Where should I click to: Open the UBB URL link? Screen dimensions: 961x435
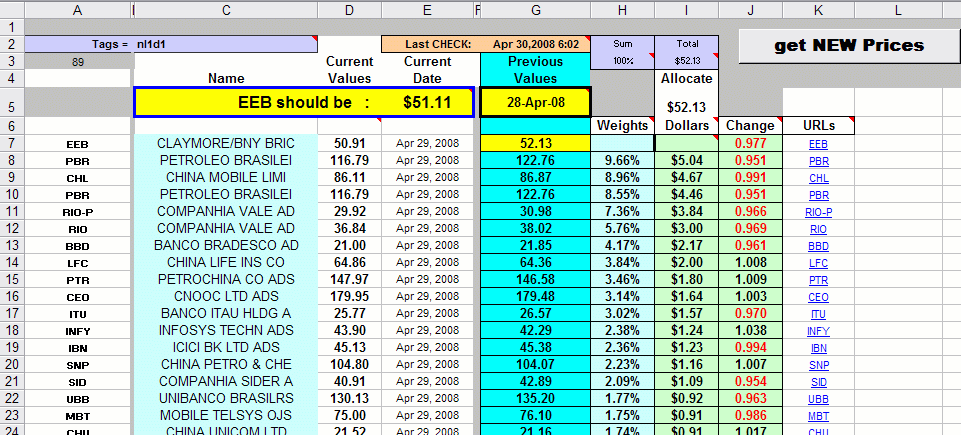pos(818,399)
